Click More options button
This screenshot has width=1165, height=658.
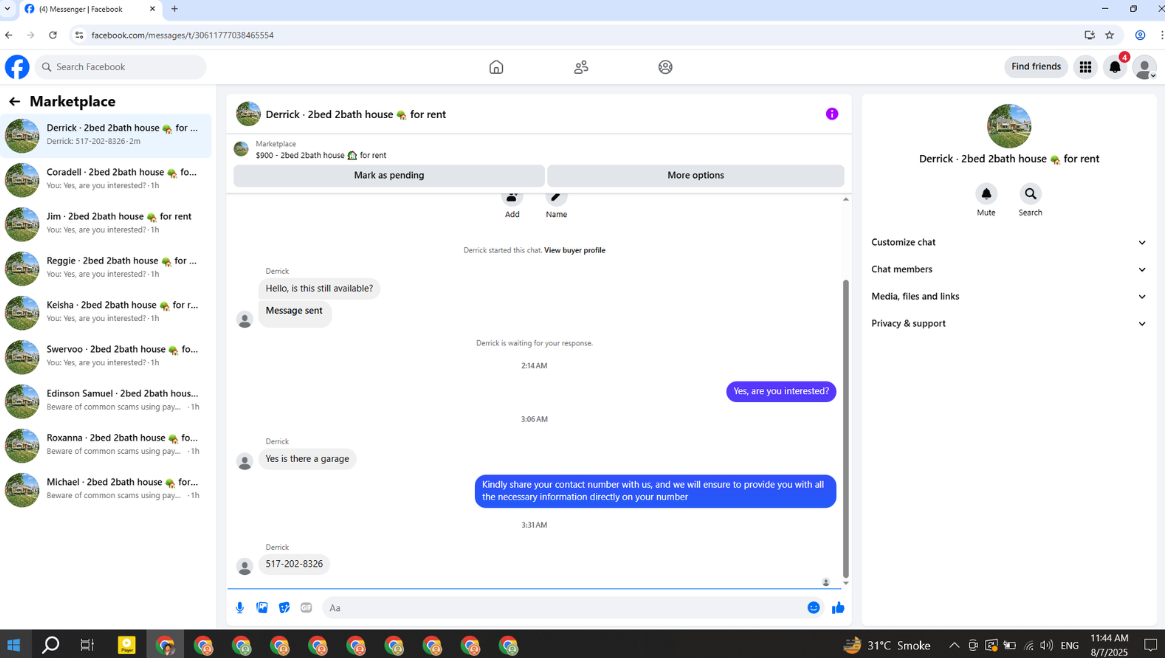pos(695,175)
